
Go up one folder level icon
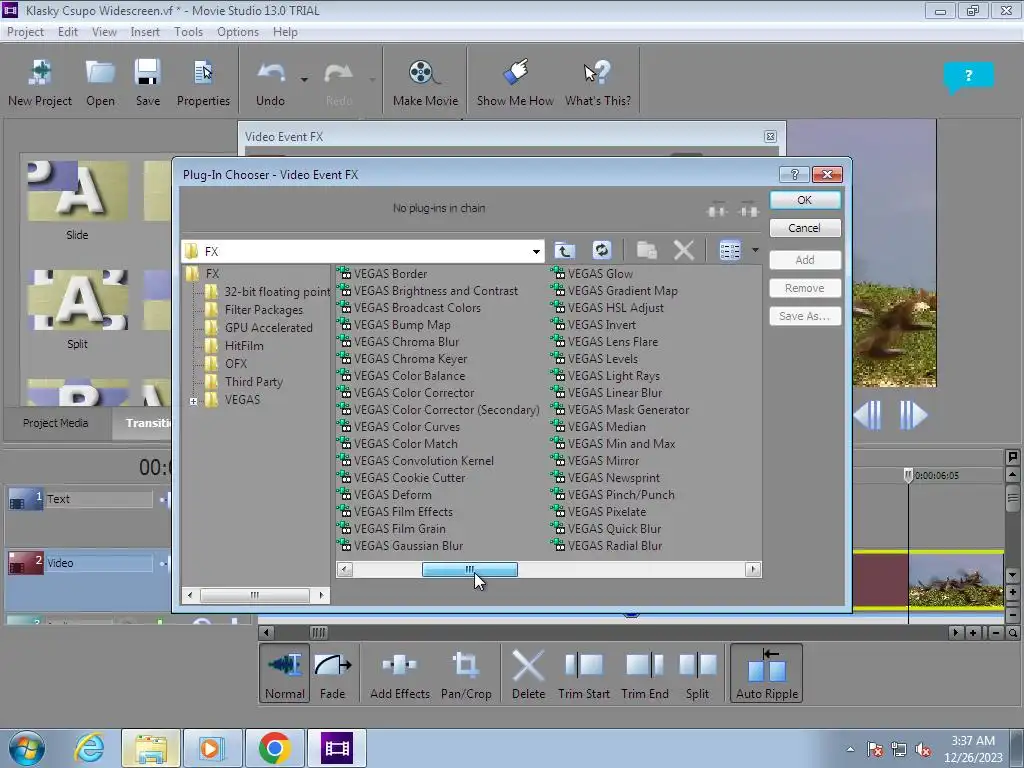point(565,250)
